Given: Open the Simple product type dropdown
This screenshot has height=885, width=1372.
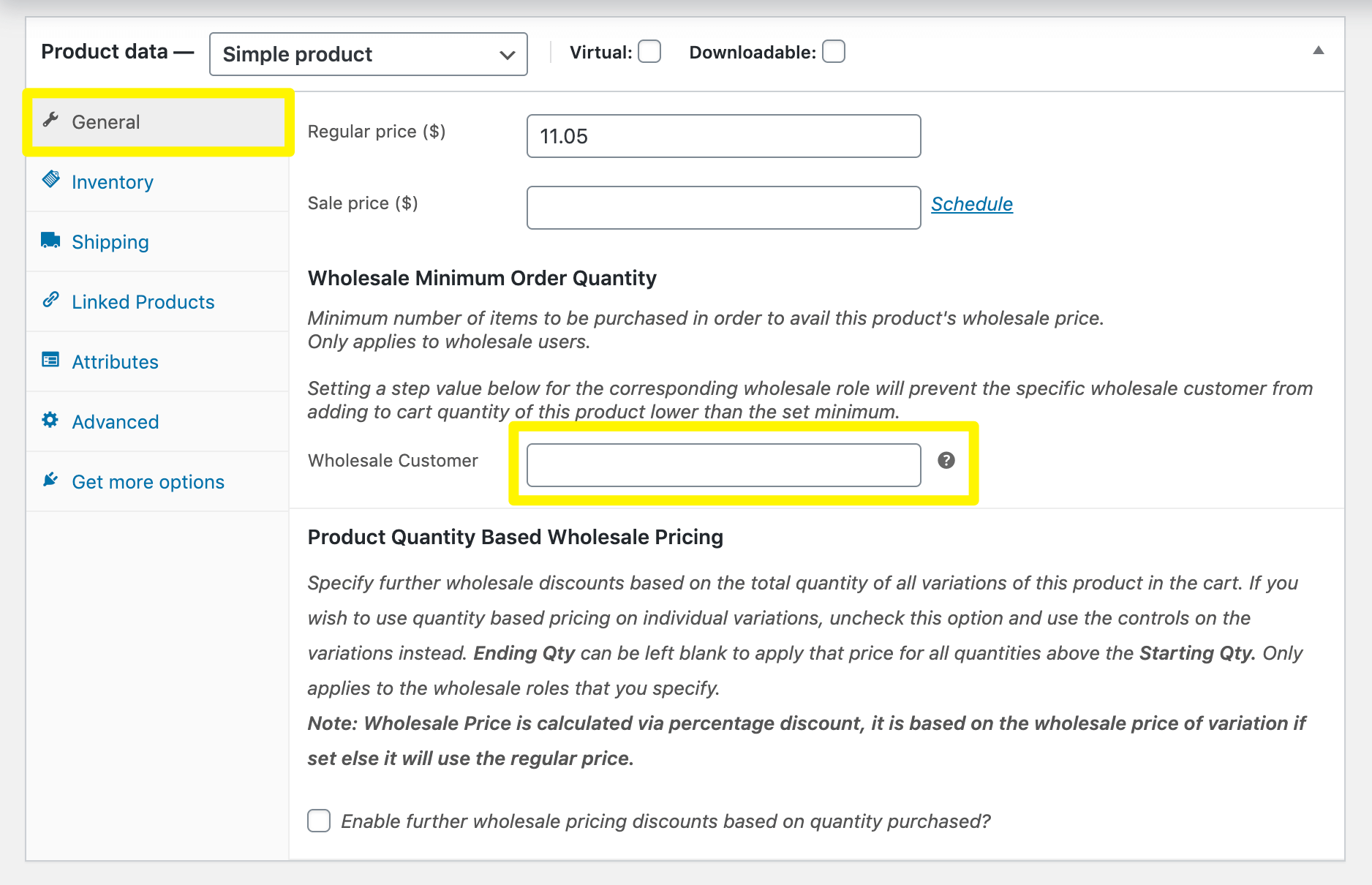Looking at the screenshot, I should click(368, 53).
